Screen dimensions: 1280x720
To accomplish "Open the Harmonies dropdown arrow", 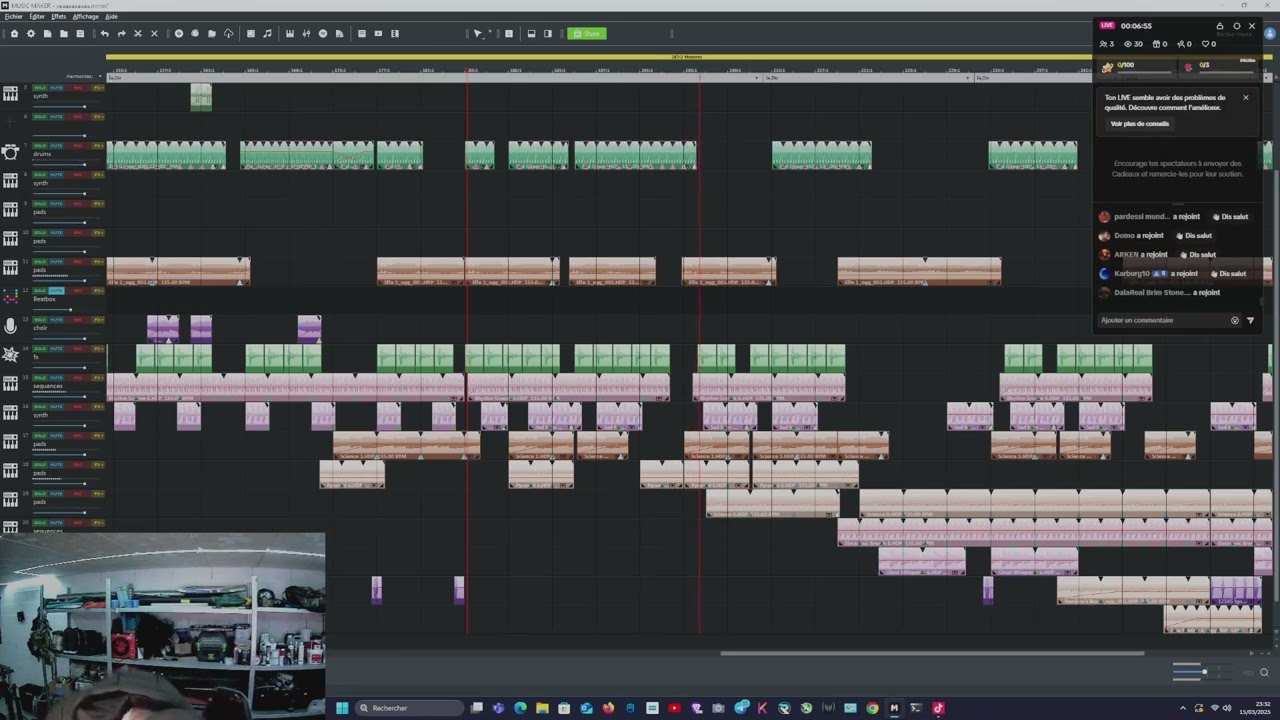I will pyautogui.click(x=100, y=76).
